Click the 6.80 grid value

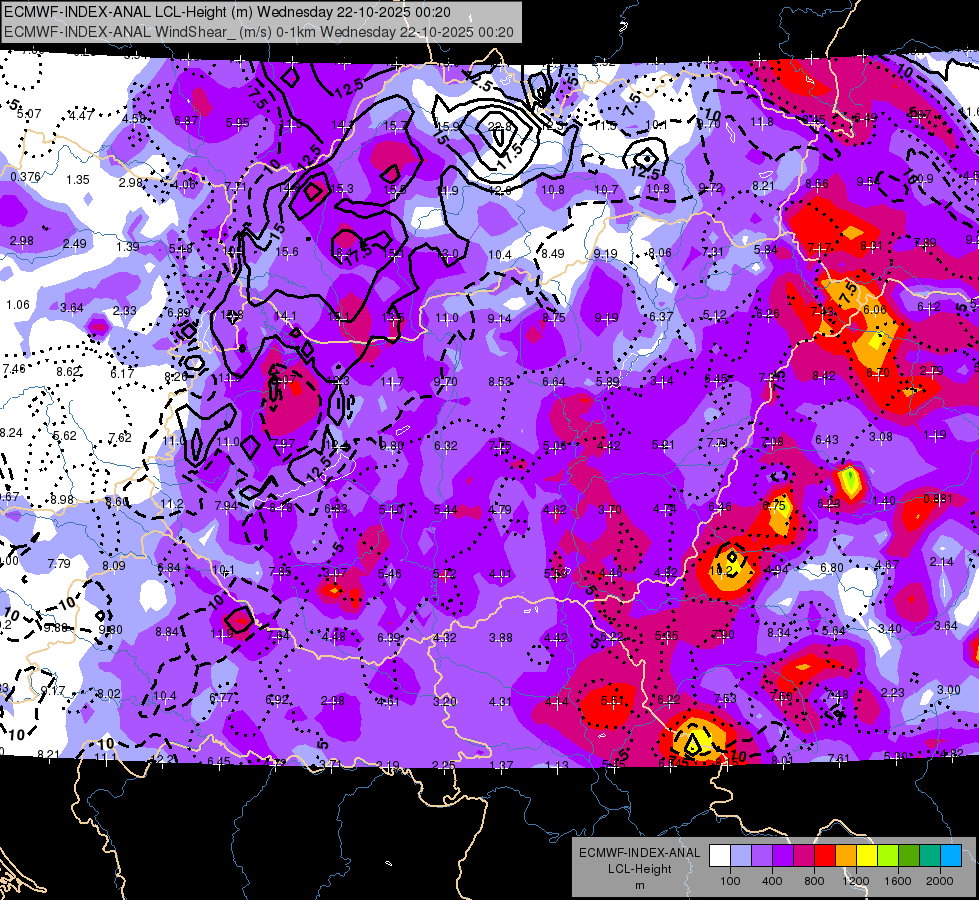coord(831,568)
